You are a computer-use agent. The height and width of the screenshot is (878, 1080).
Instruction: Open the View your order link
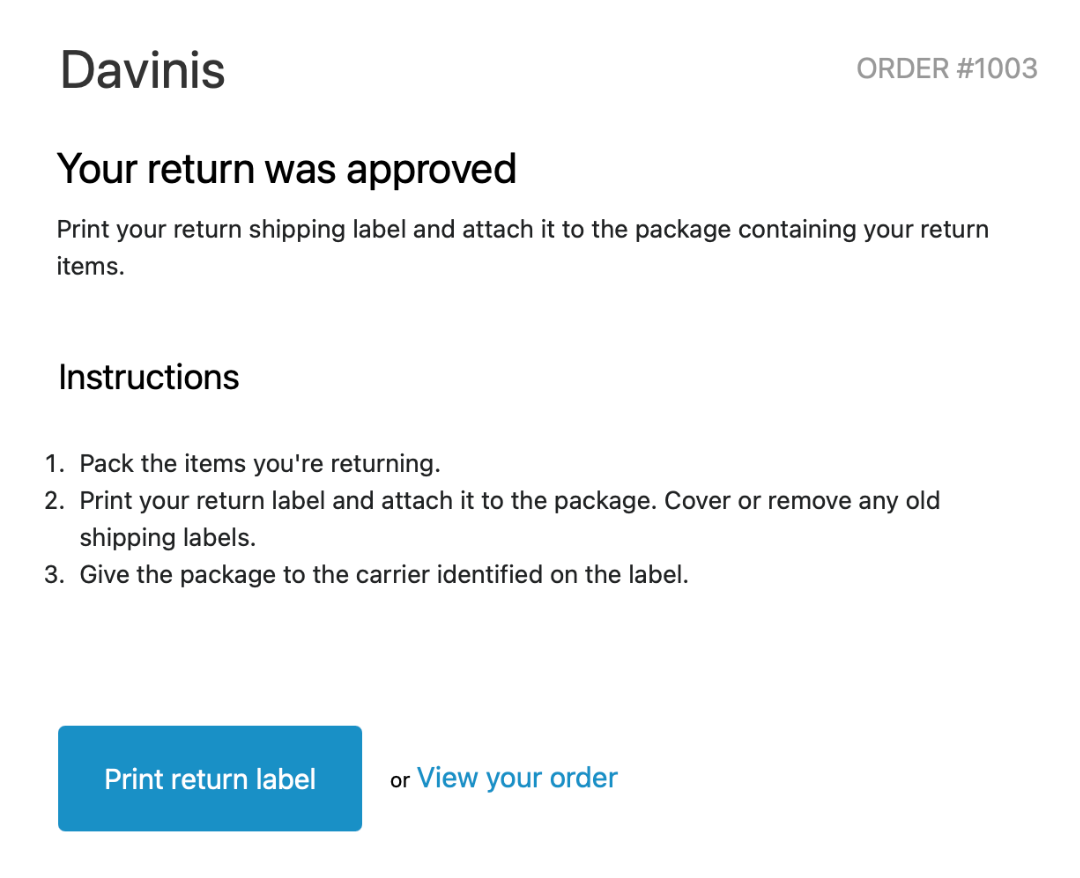(517, 778)
